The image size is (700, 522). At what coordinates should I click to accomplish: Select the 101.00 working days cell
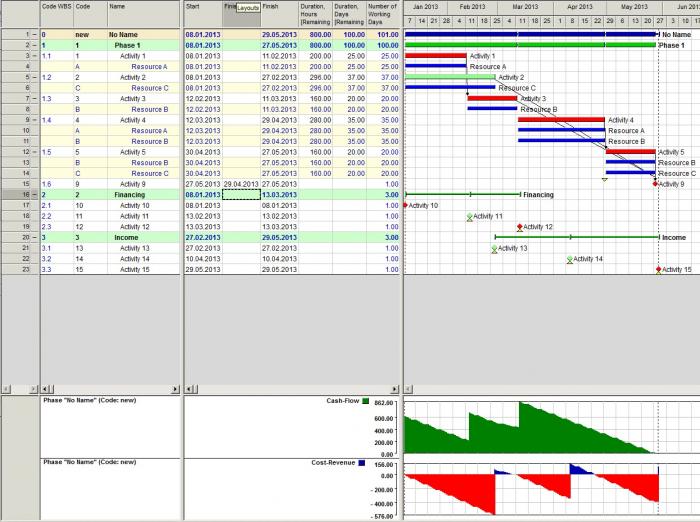click(383, 34)
